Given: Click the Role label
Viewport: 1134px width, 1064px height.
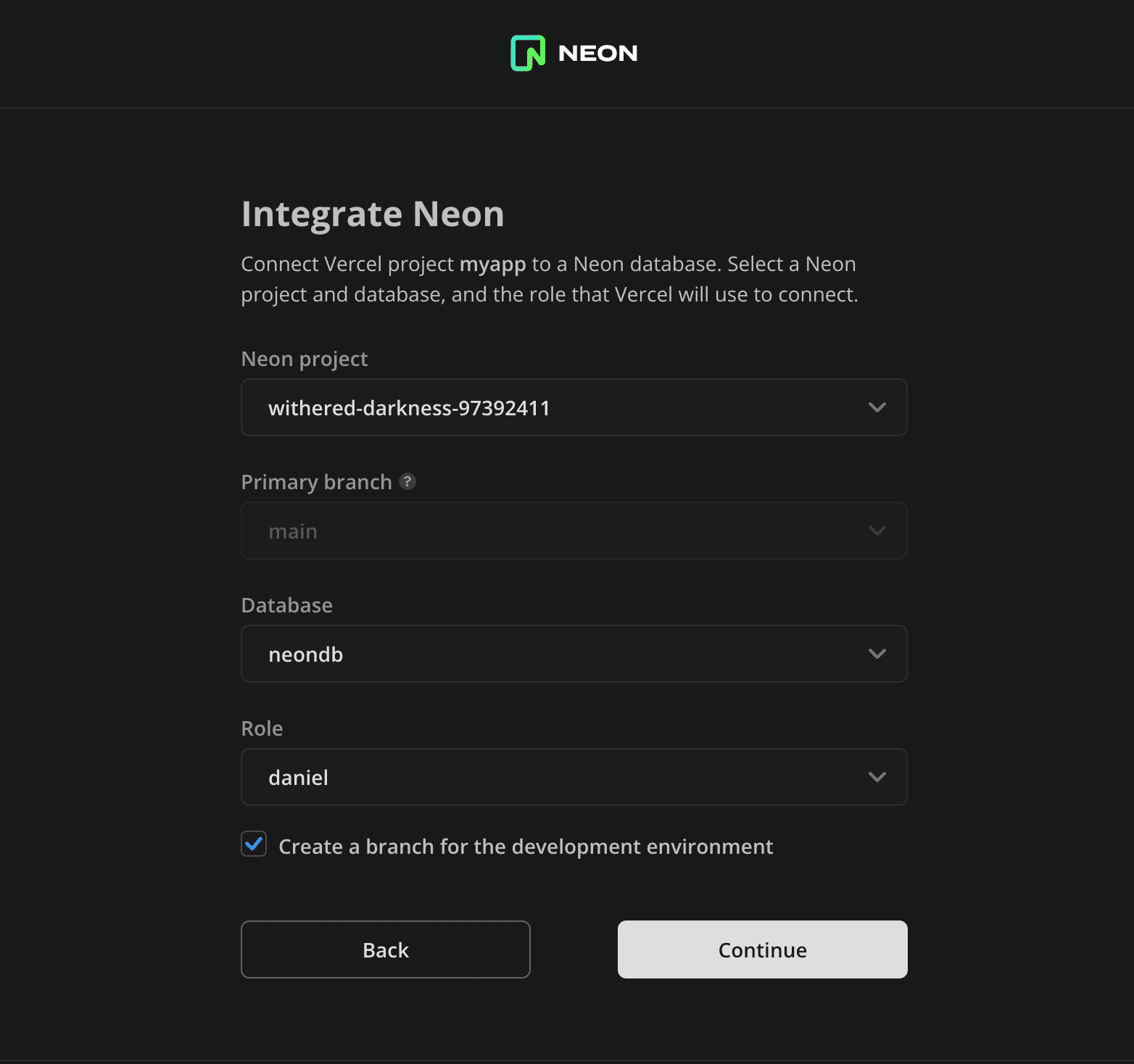Looking at the screenshot, I should point(262,728).
